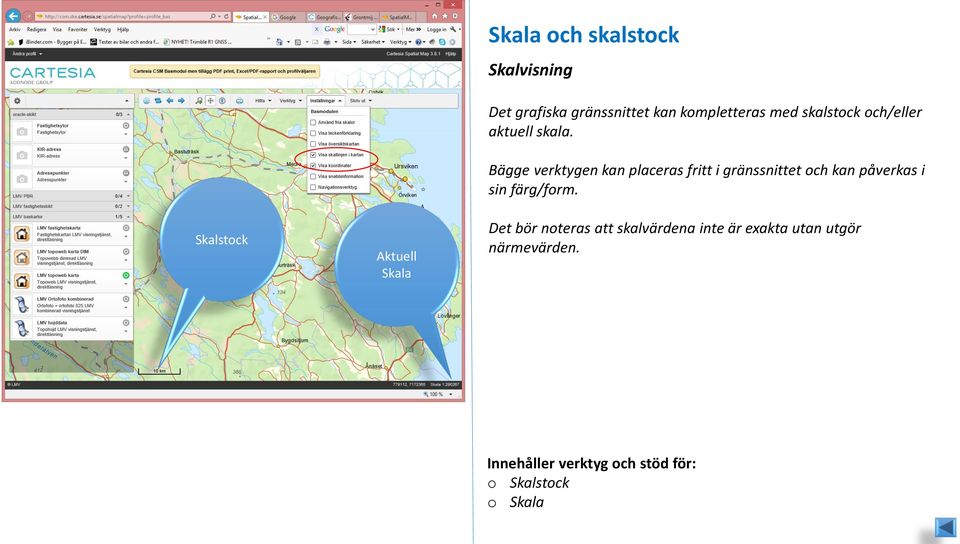Click the blue help icon in browser command bar

(419, 42)
